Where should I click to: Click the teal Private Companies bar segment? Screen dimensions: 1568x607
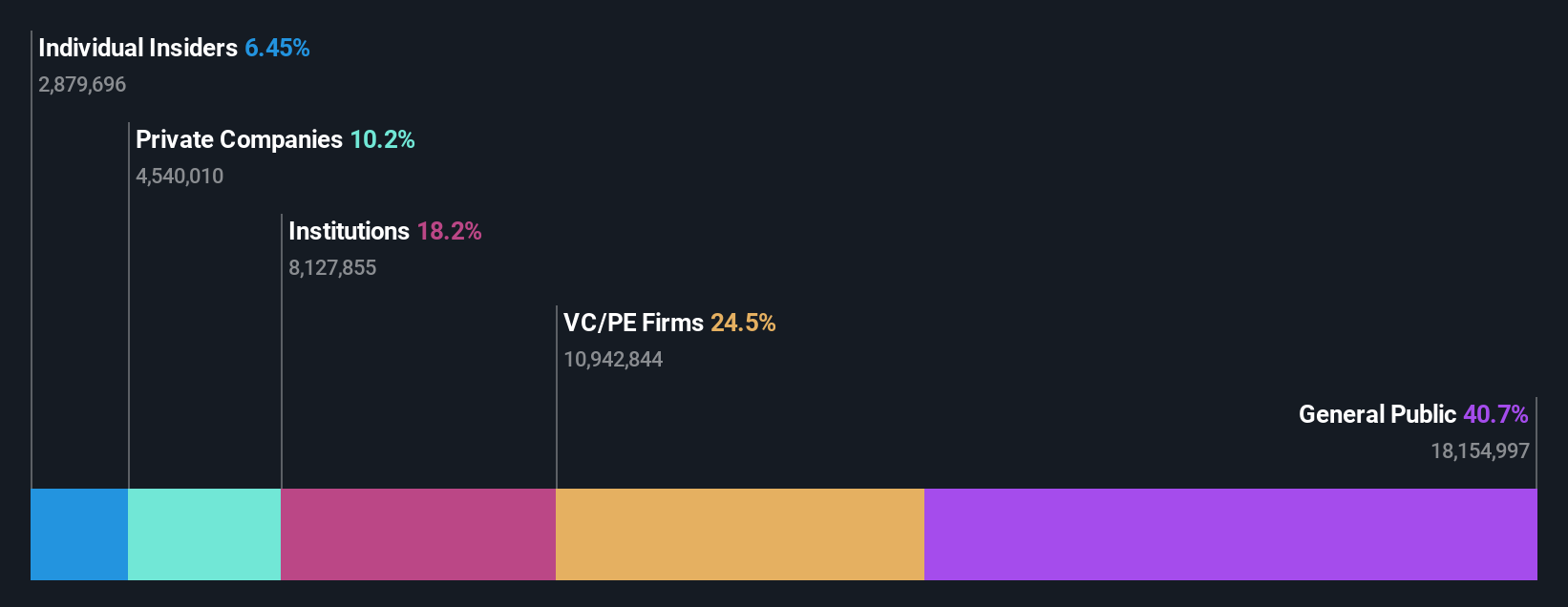coord(204,534)
